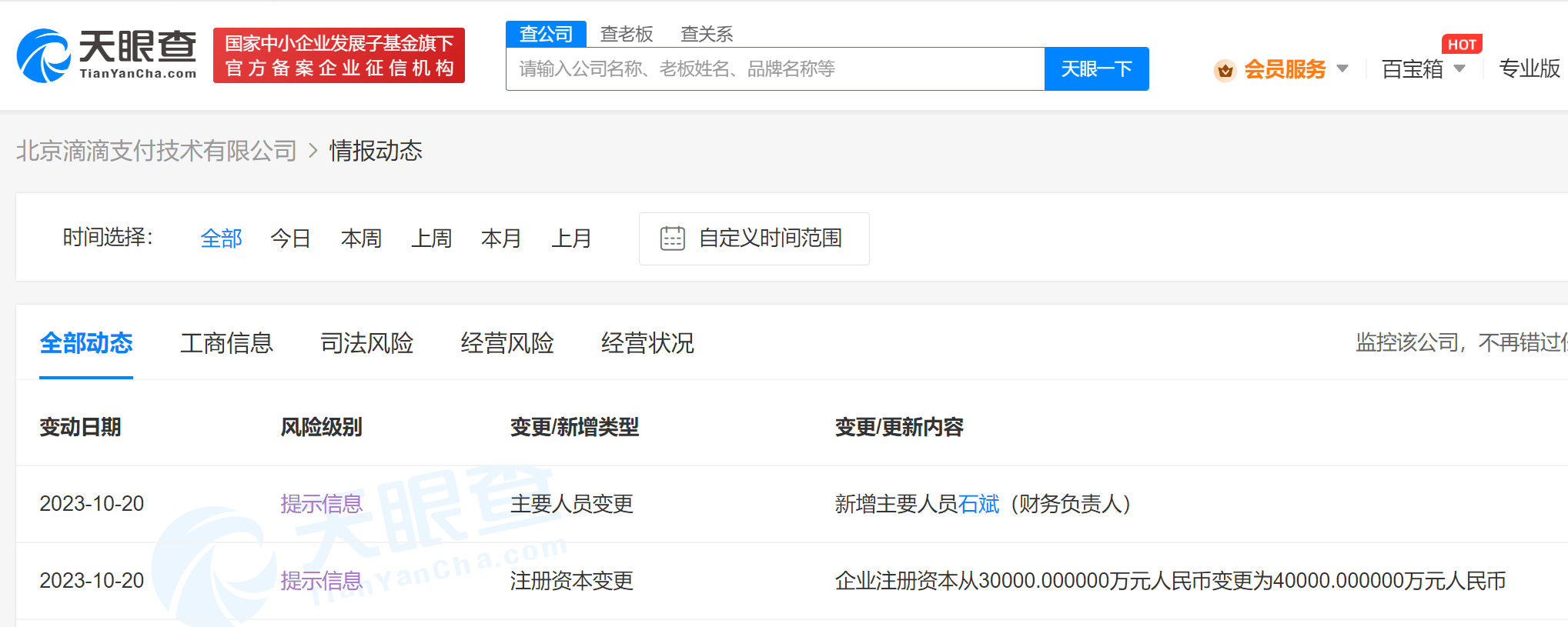Expand the 百宝箱 dropdown arrow
1568x627 pixels.
coord(1459,68)
